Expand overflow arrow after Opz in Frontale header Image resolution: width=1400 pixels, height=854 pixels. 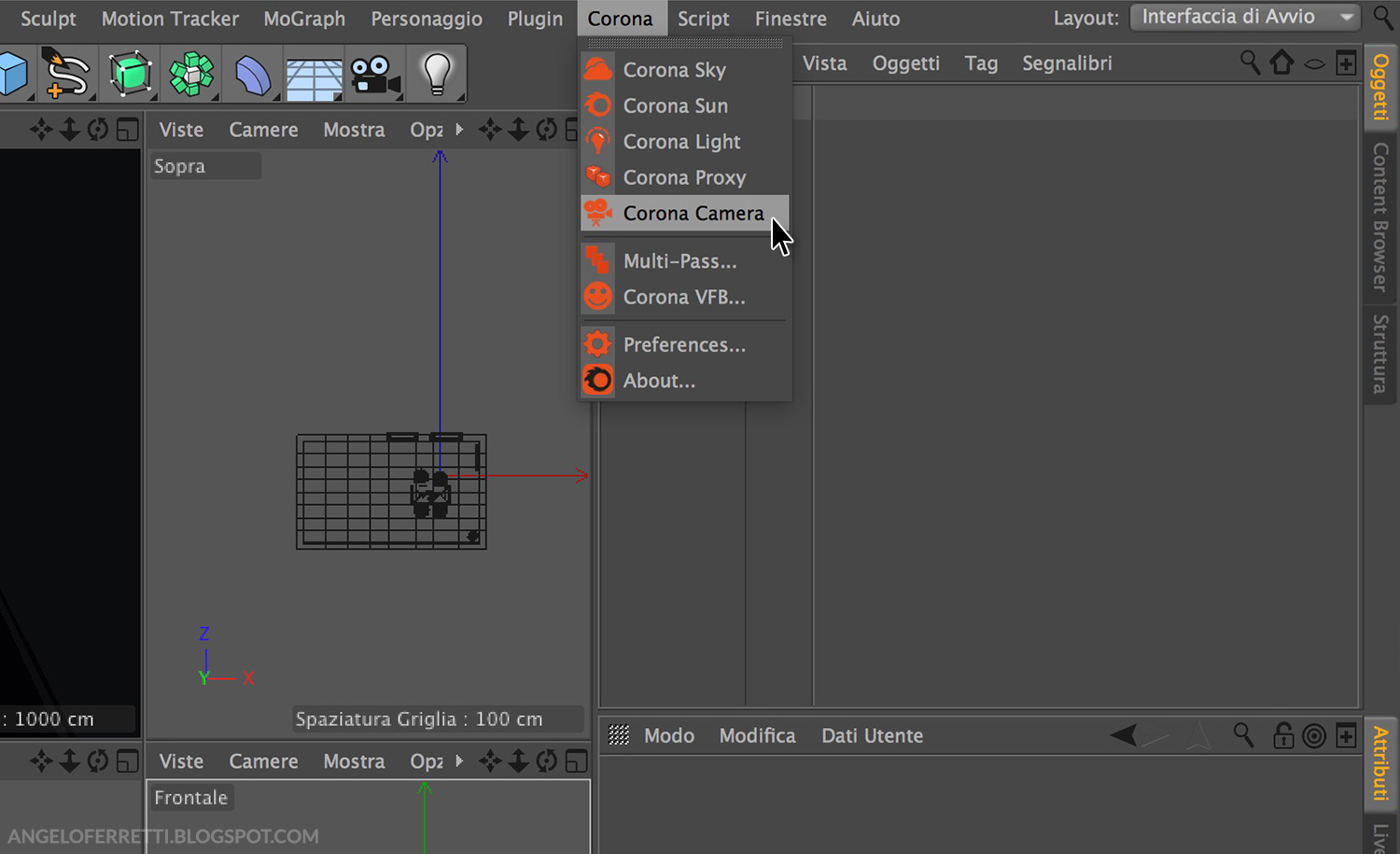tap(459, 762)
